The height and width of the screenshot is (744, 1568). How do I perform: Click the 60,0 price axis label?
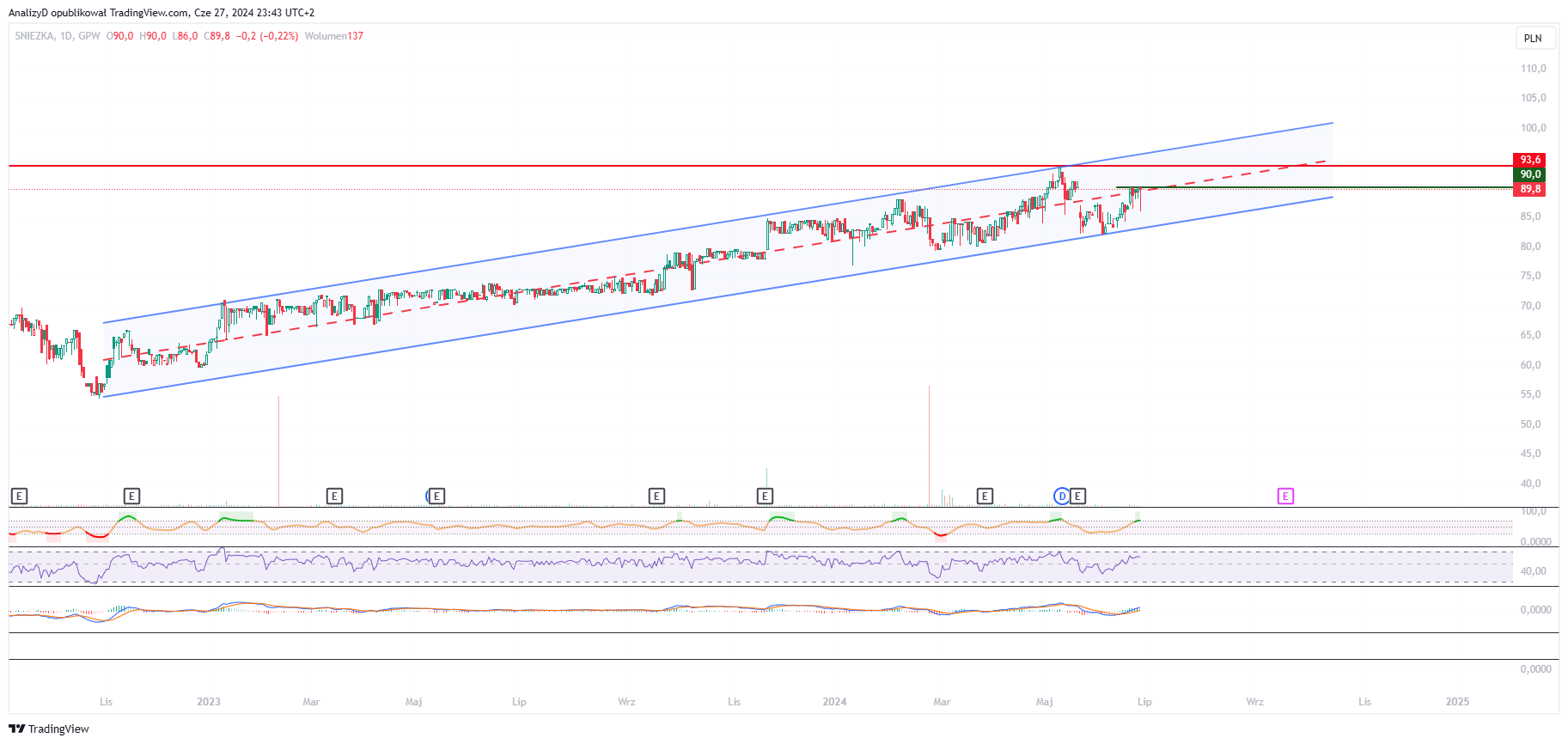coord(1530,365)
